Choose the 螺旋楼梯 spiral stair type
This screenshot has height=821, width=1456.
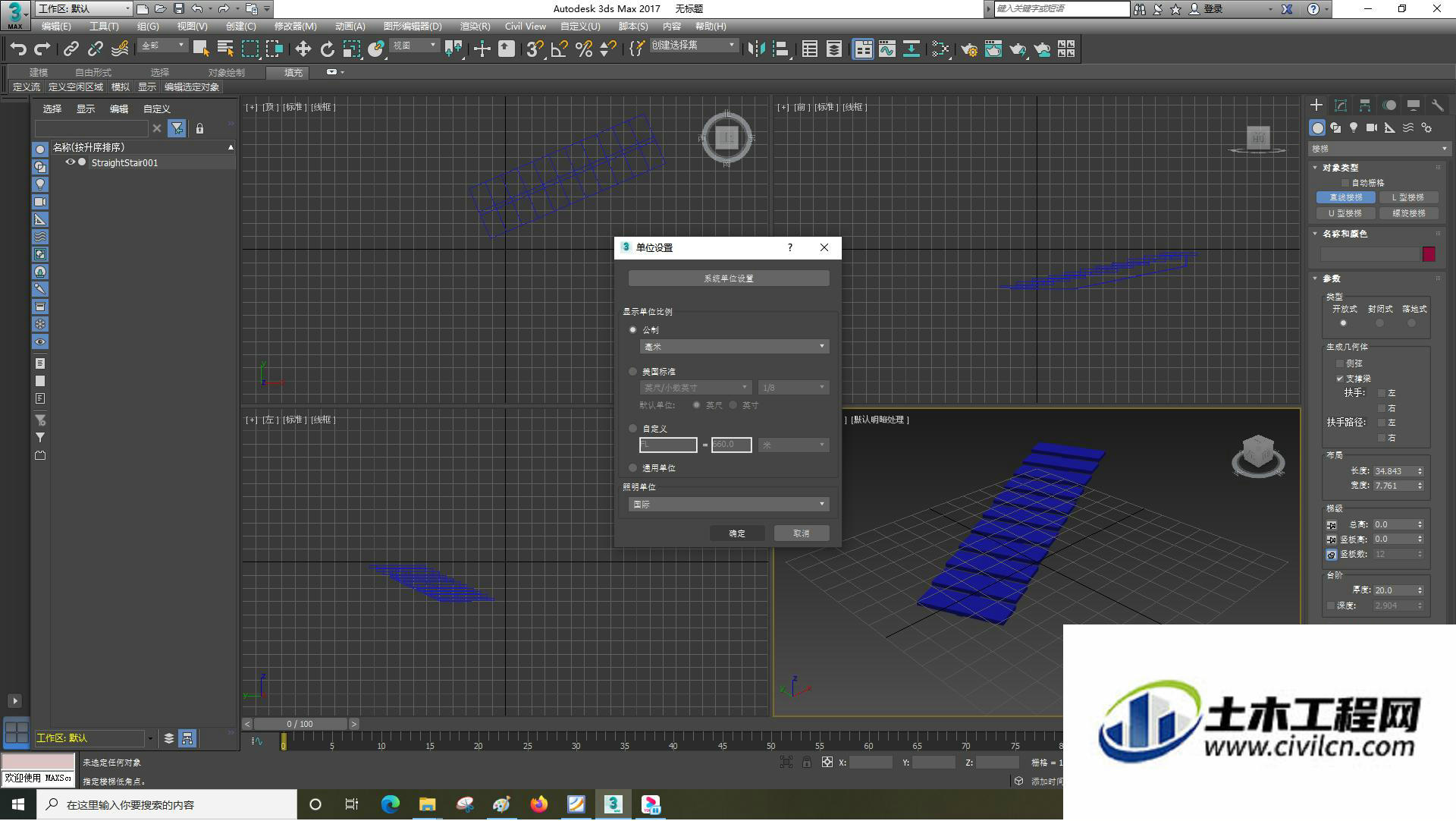coord(1408,213)
